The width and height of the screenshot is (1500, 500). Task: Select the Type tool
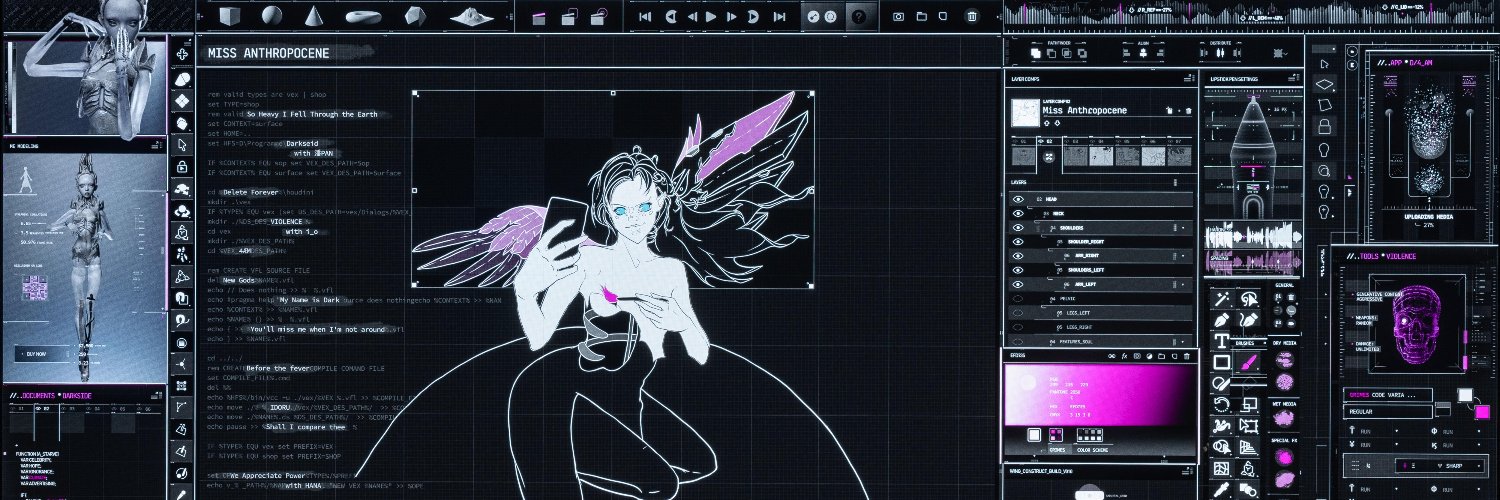[x=1221, y=341]
